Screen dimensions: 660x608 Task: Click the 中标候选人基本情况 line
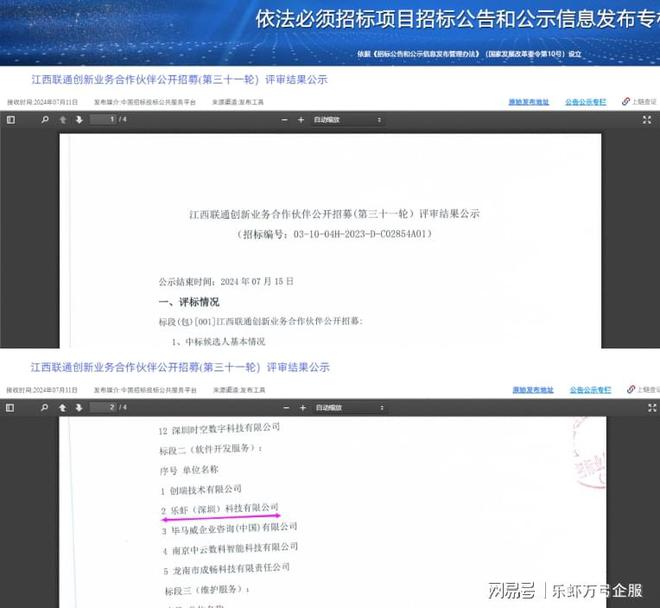(219, 341)
